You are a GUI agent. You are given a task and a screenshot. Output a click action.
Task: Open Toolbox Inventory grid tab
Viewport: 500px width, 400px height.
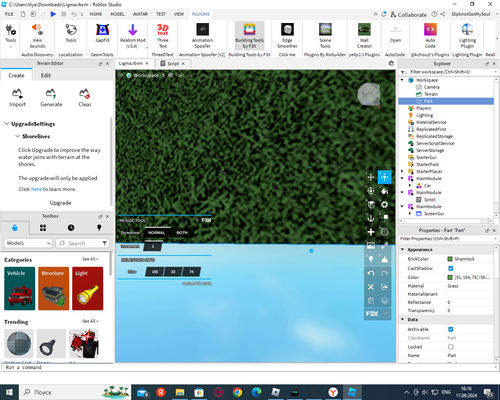click(43, 228)
